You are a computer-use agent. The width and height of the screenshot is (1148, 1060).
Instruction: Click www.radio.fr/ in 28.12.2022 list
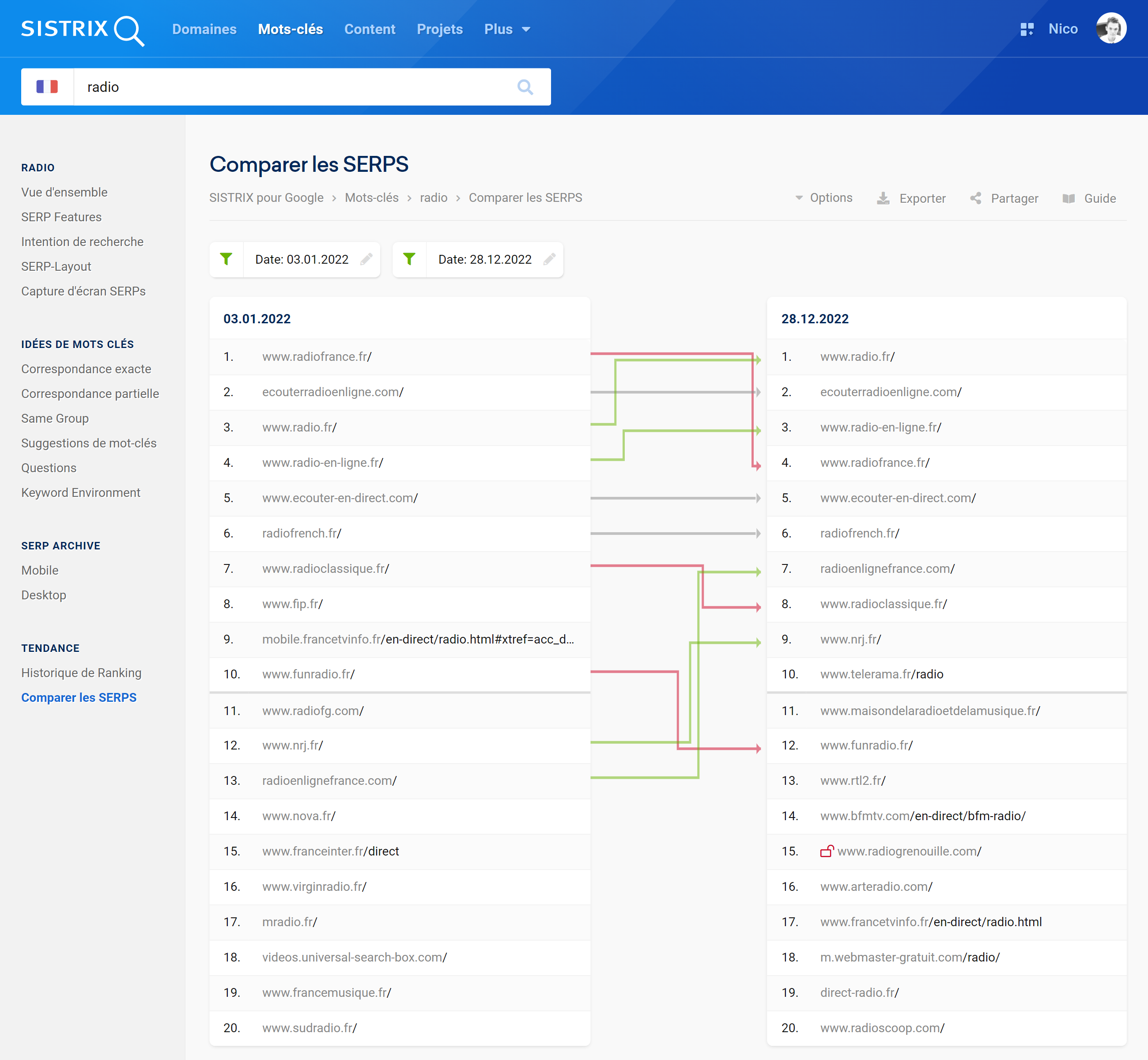tap(857, 357)
